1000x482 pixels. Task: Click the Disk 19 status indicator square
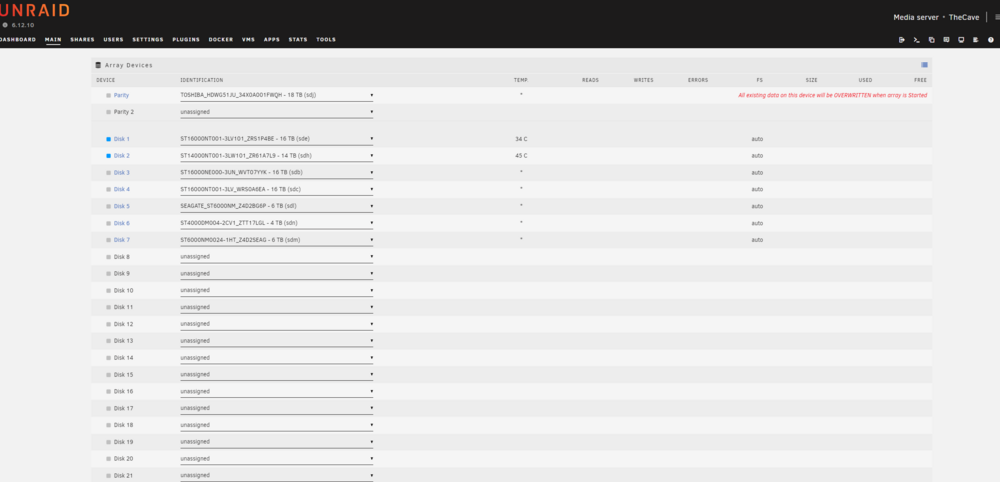(108, 442)
